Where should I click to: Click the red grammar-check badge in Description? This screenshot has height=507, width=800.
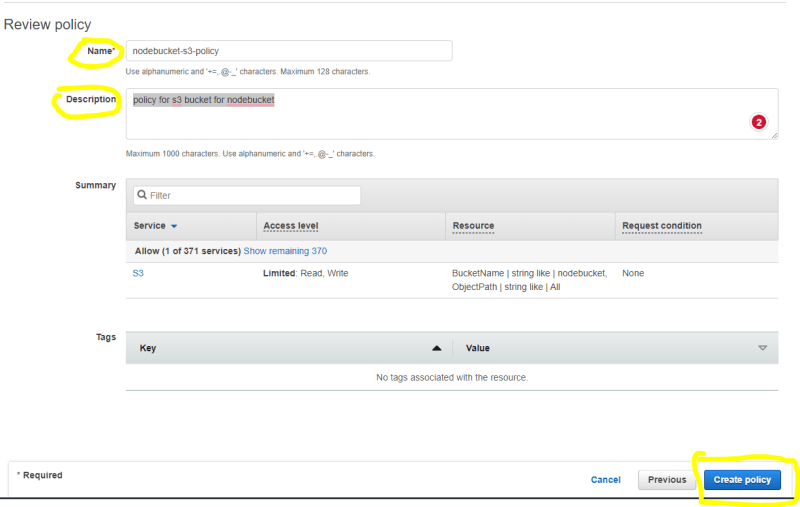759,122
